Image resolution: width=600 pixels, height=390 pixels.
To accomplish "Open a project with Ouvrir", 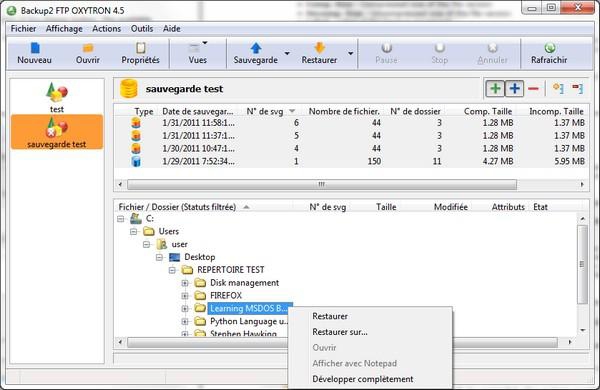I will tap(88, 53).
